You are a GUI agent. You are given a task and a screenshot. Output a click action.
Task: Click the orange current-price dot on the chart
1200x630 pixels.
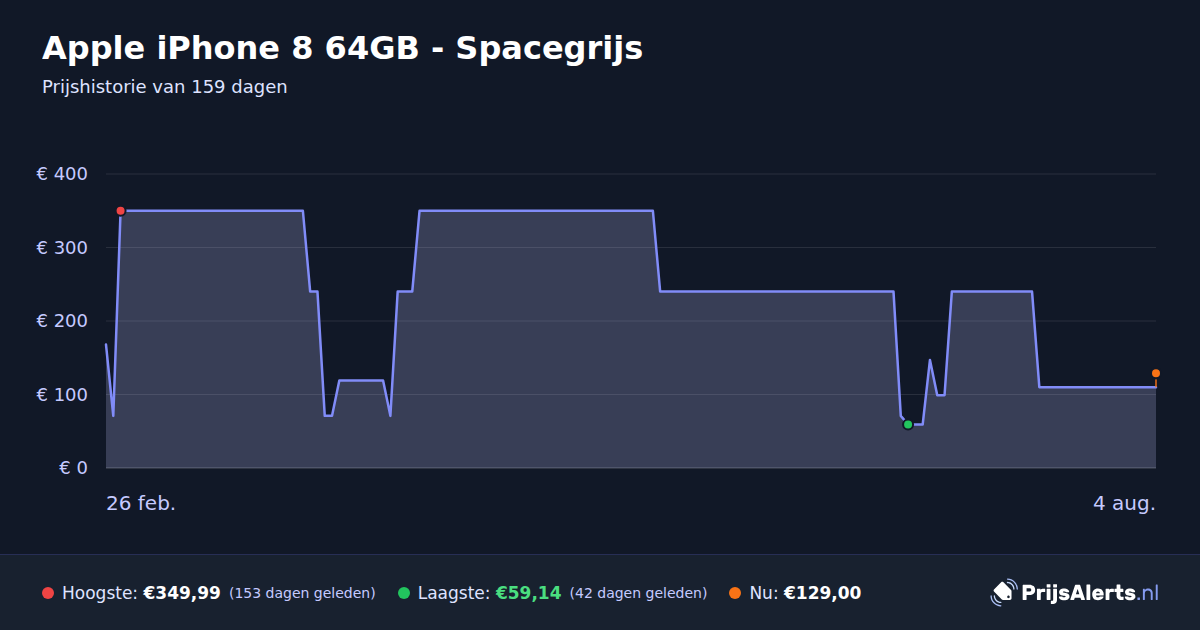1156,373
